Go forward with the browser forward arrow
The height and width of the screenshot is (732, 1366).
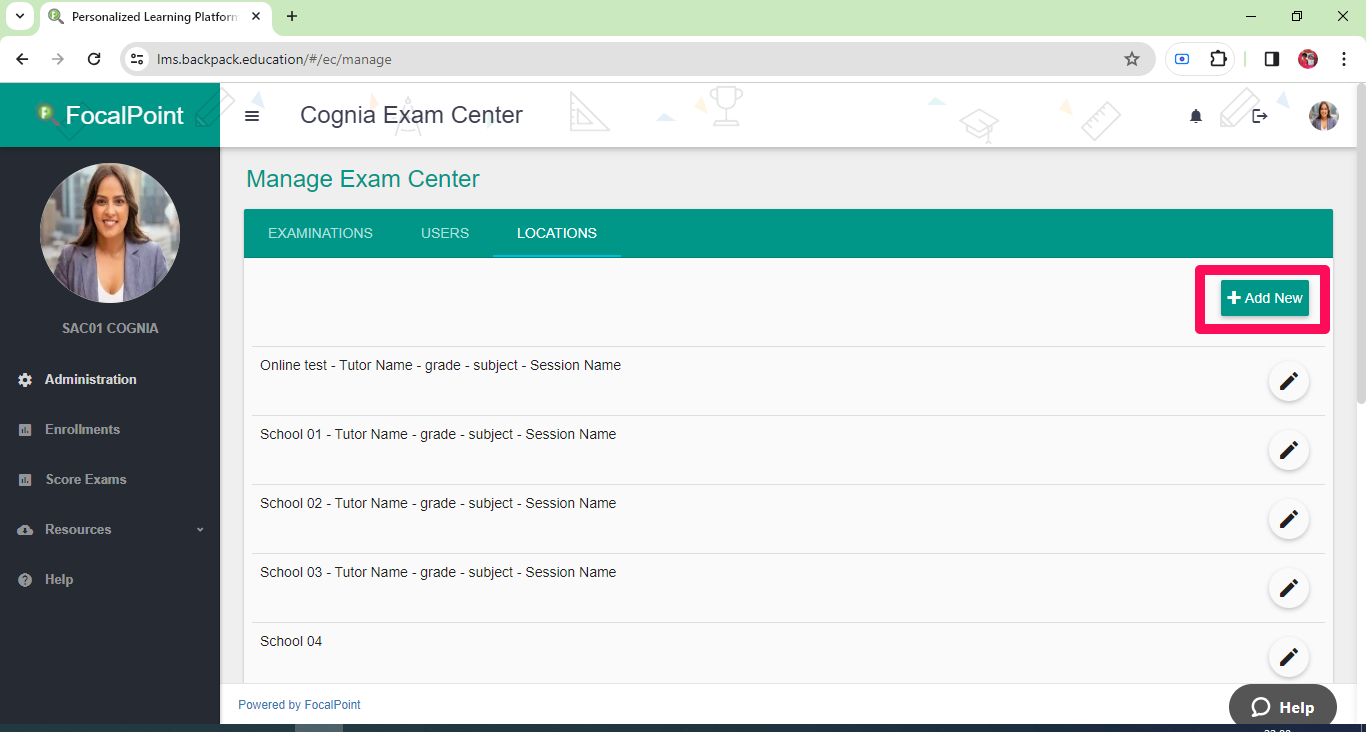pyautogui.click(x=58, y=59)
